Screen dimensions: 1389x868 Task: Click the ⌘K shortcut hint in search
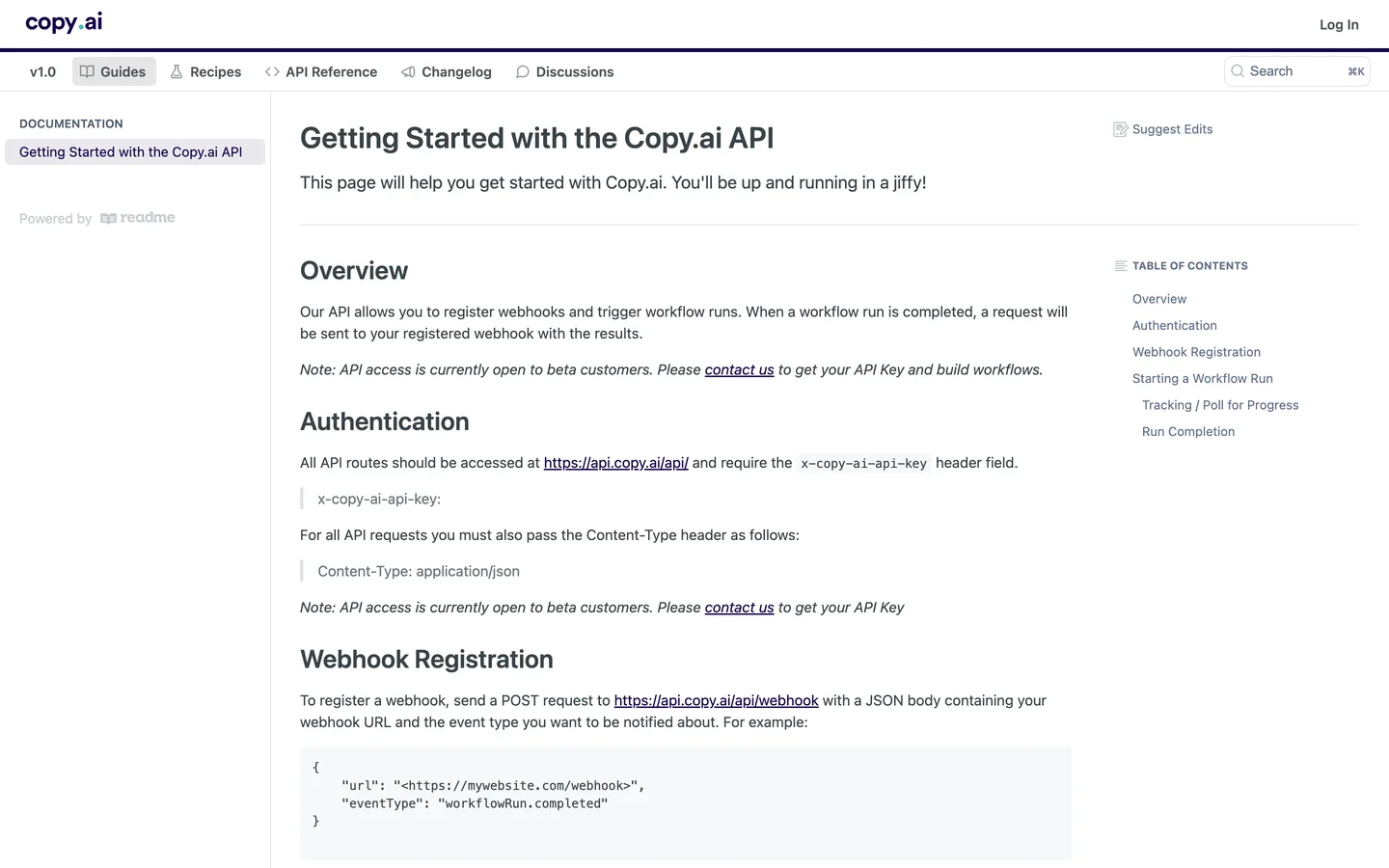[x=1355, y=71]
